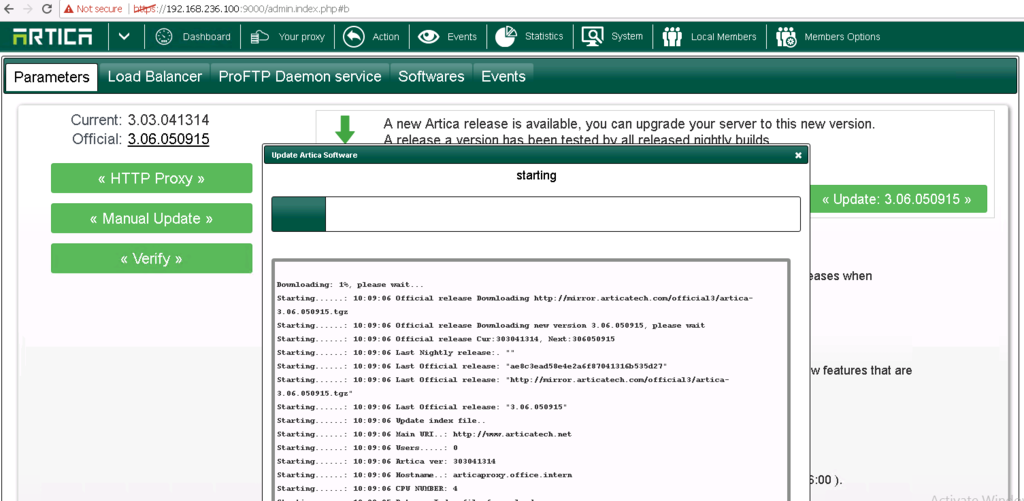
Task: Open the Dashboard menu item
Action: (x=206, y=37)
